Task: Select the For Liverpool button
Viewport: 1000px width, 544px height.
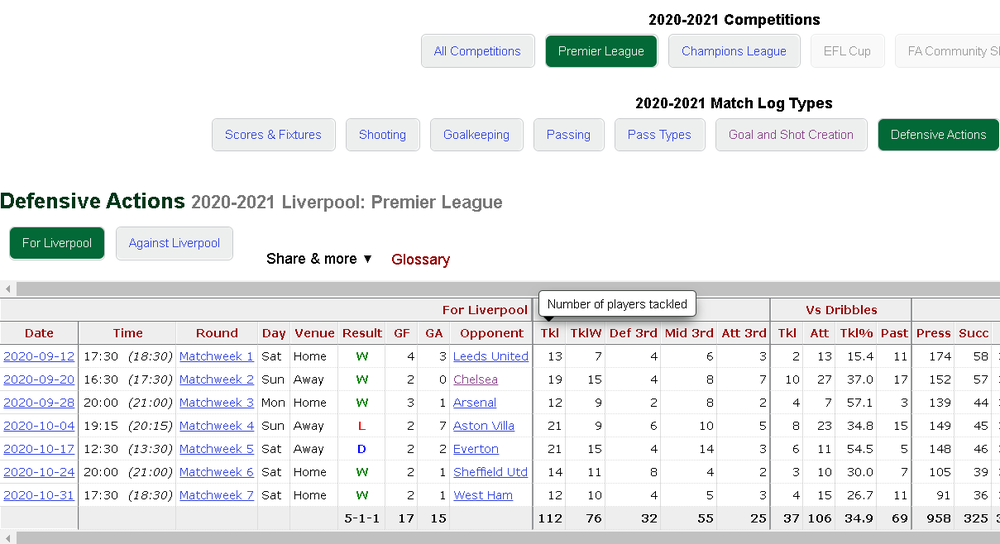Action: [57, 243]
